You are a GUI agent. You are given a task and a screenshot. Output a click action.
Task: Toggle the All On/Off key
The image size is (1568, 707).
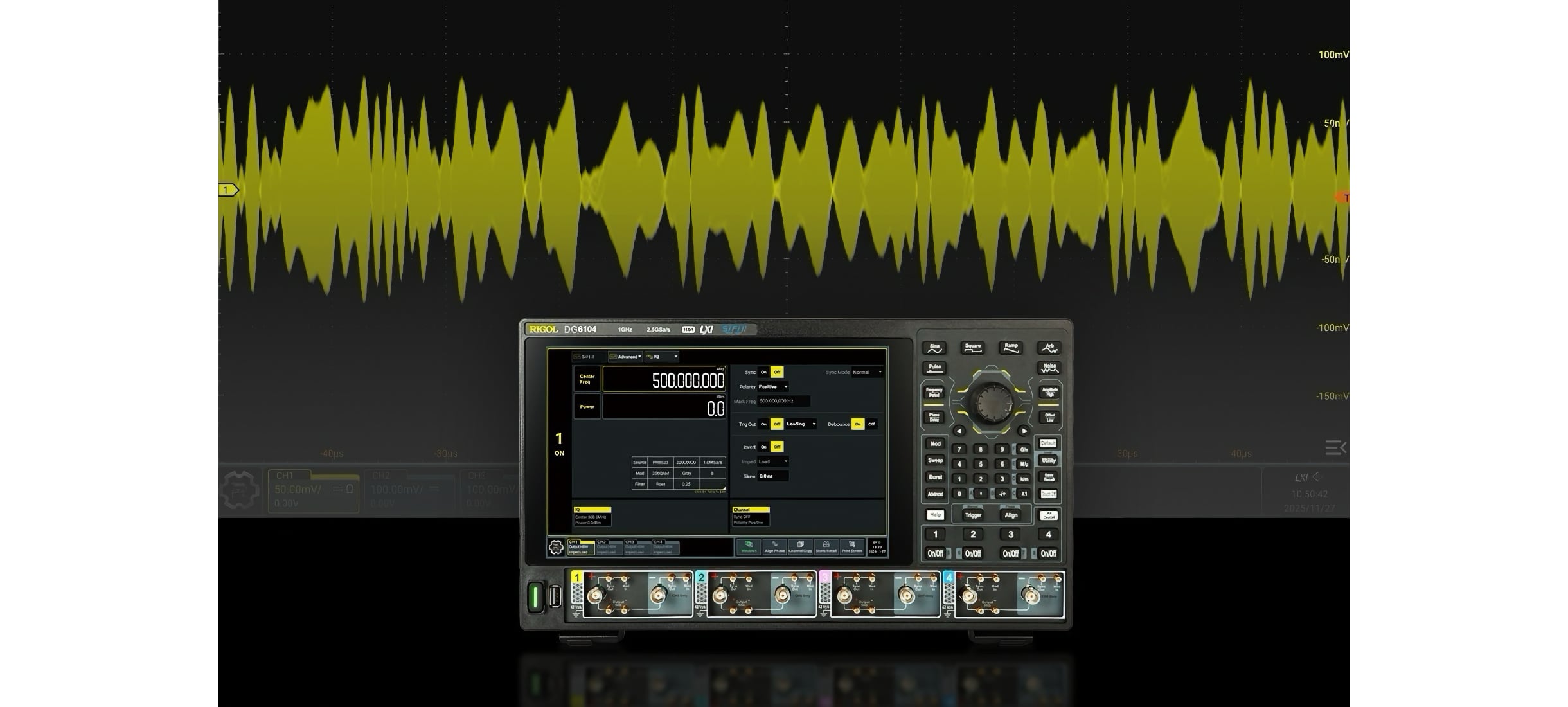(x=1049, y=515)
